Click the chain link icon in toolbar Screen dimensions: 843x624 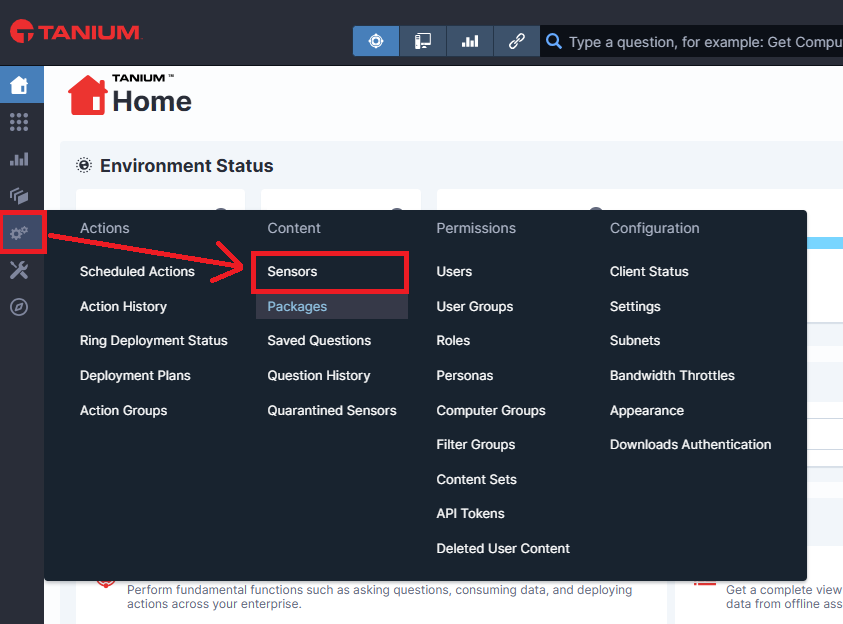pyautogui.click(x=516, y=41)
